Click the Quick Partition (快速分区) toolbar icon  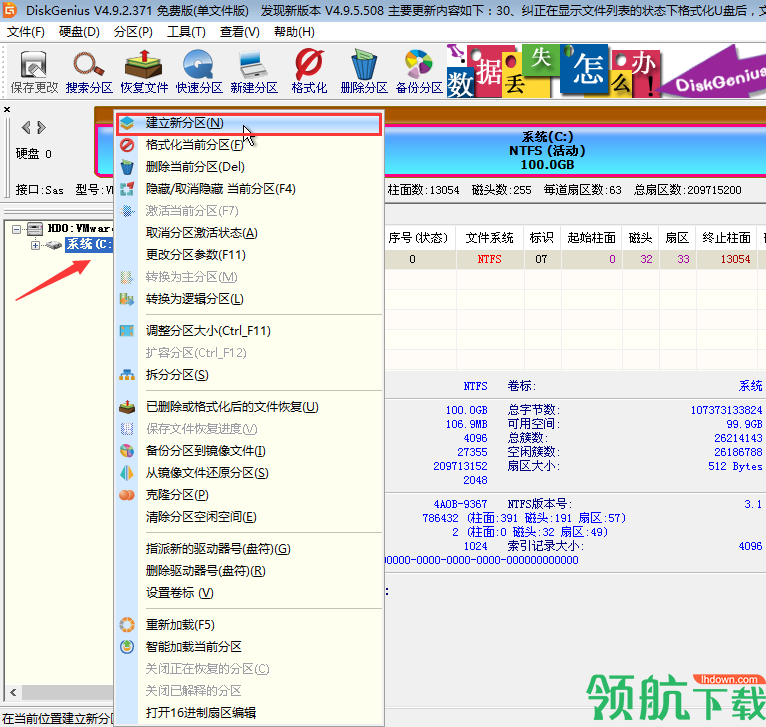199,72
